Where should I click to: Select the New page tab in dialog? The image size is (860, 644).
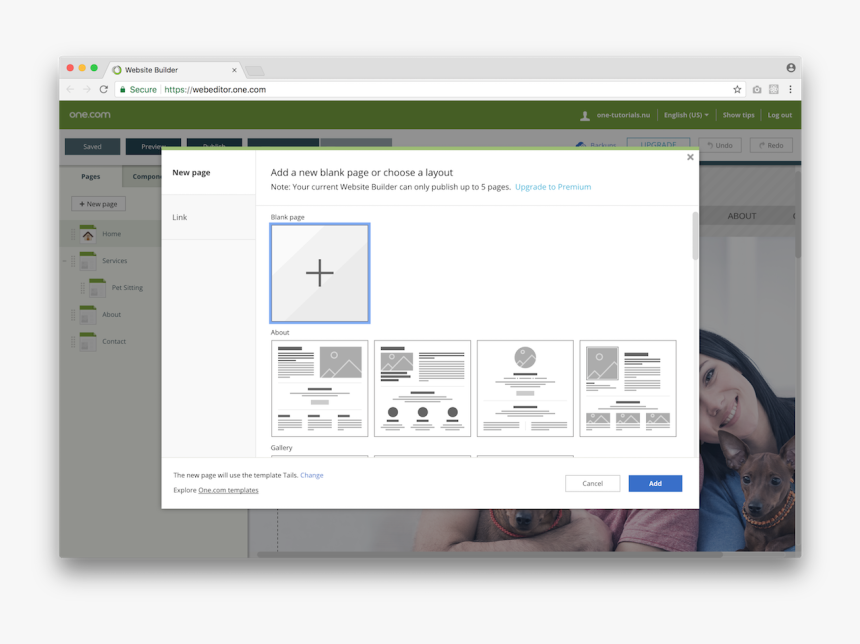[208, 172]
